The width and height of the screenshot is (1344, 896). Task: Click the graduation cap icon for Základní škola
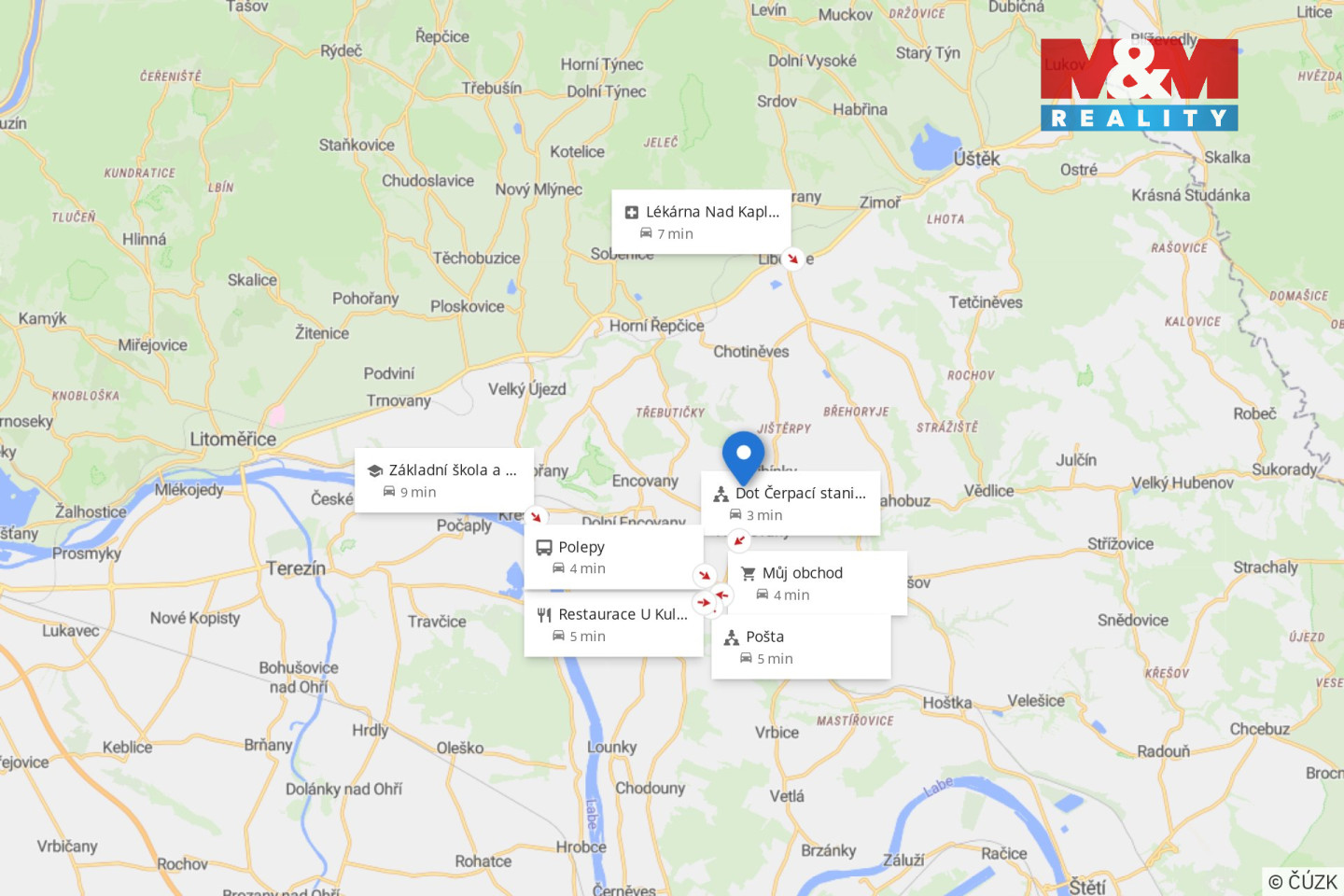(x=374, y=470)
